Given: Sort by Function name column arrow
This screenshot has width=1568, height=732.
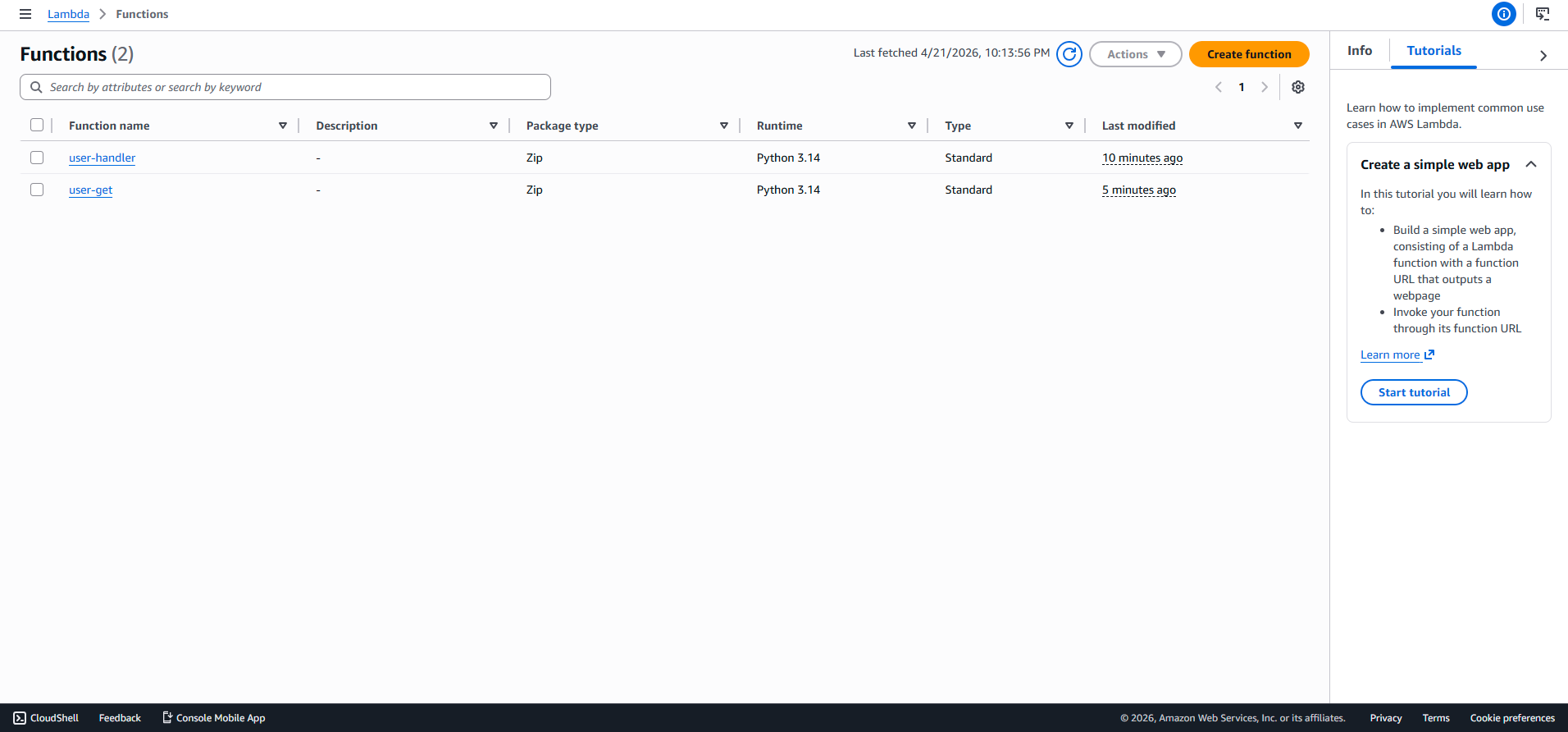Looking at the screenshot, I should (x=283, y=126).
